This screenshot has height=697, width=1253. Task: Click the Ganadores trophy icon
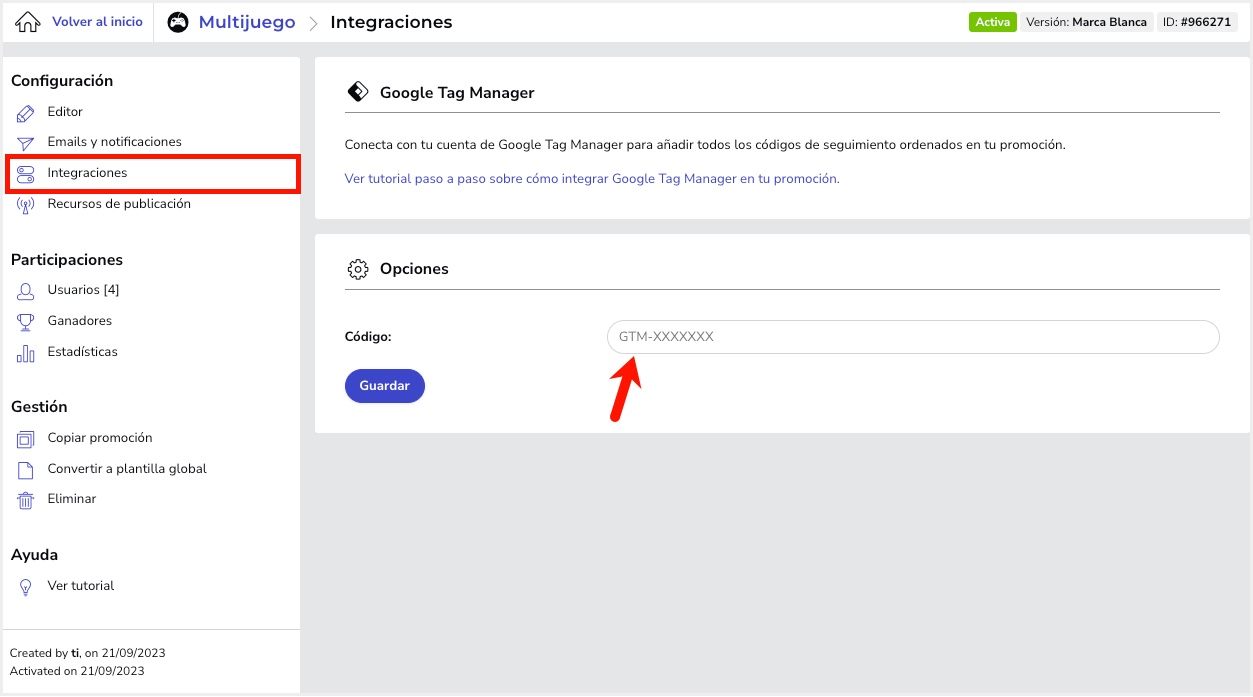26,322
